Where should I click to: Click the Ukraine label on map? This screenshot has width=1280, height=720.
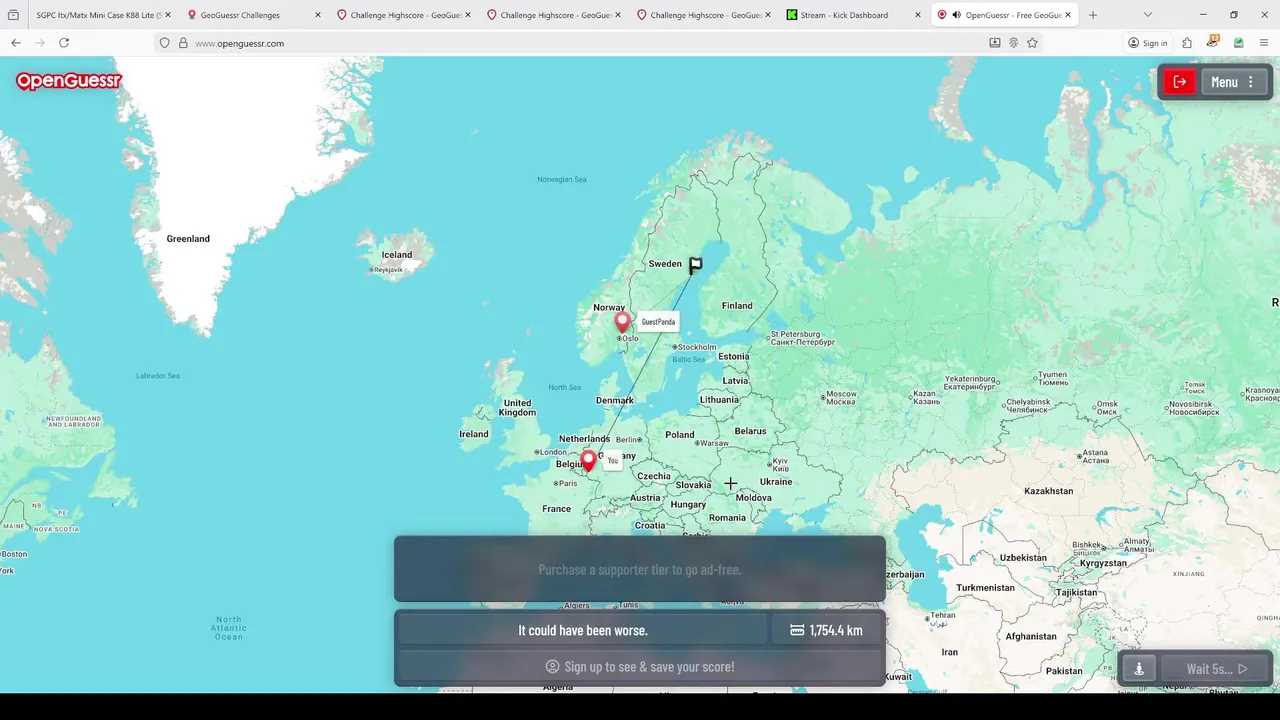point(776,482)
